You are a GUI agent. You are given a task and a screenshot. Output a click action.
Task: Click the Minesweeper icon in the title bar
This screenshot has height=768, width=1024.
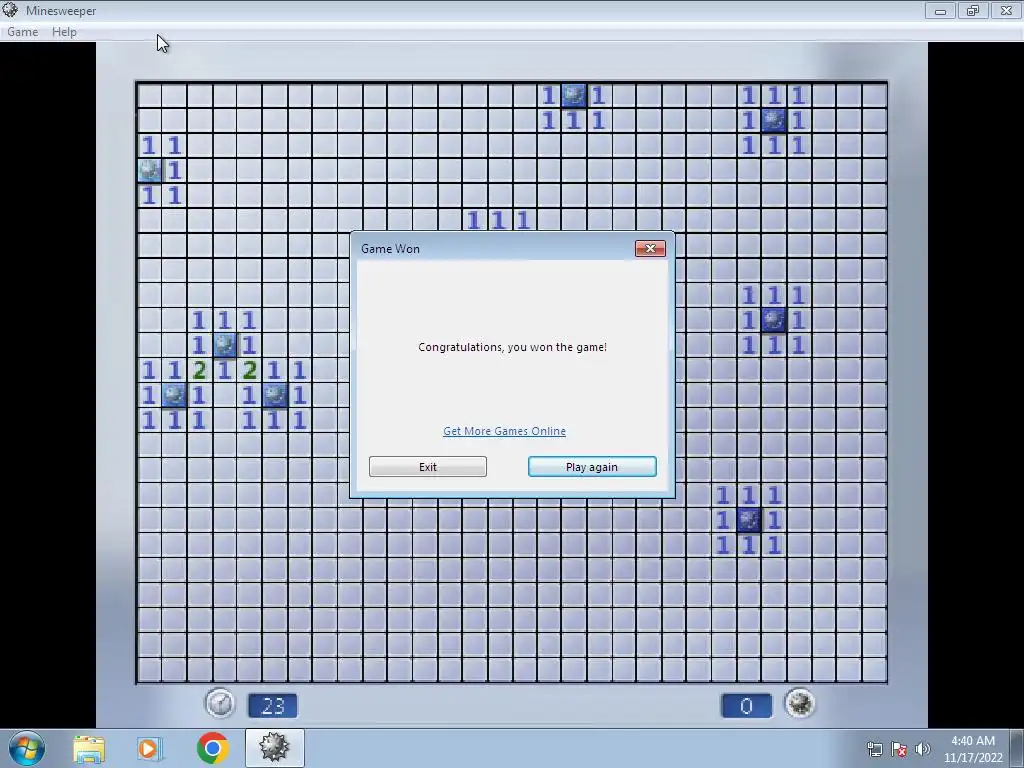pyautogui.click(x=10, y=10)
